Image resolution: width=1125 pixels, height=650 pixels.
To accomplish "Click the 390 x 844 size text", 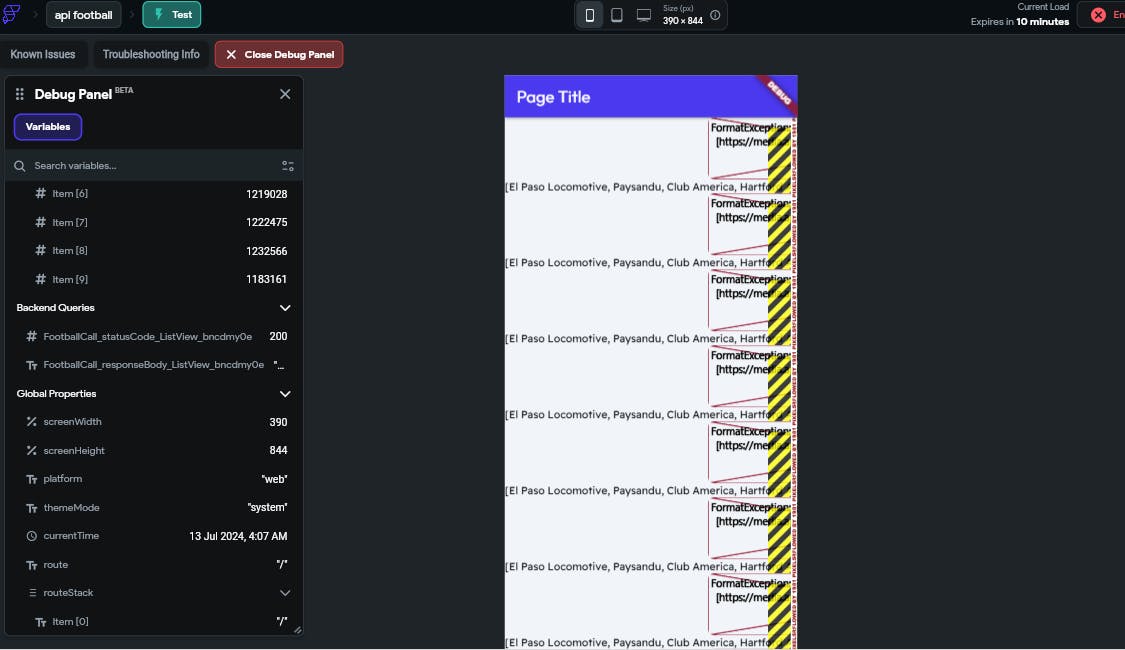I will (682, 21).
